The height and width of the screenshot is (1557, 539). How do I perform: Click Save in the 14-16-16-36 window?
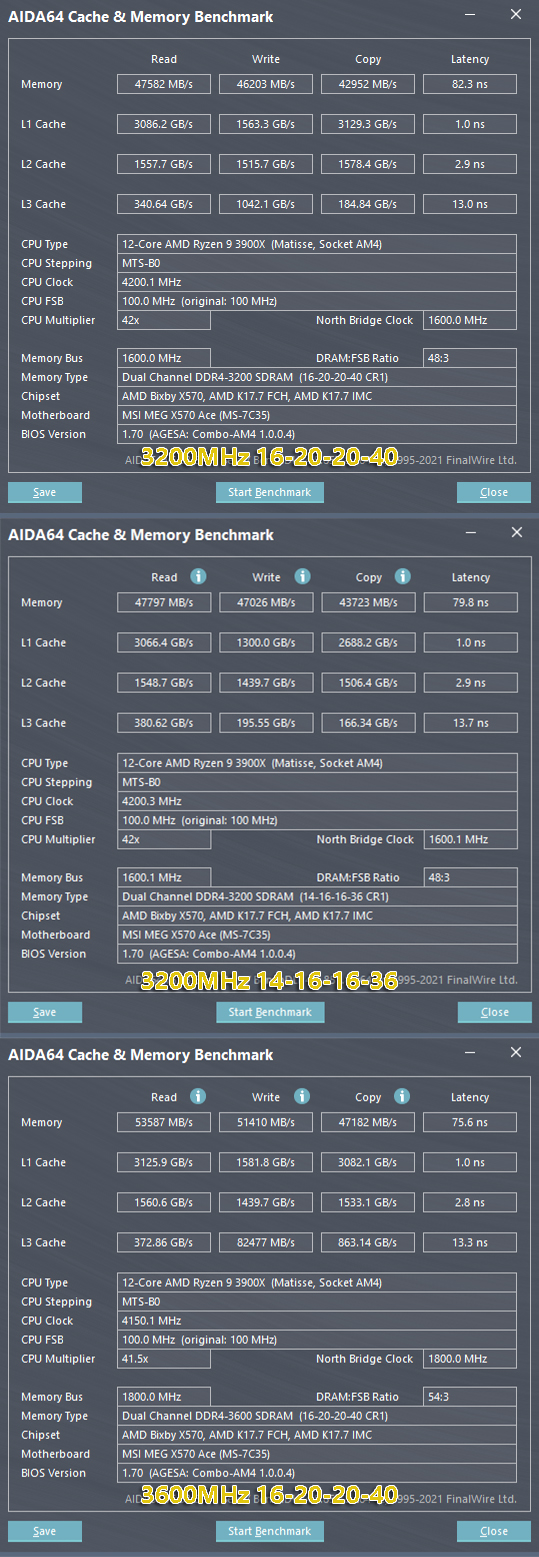45,1012
